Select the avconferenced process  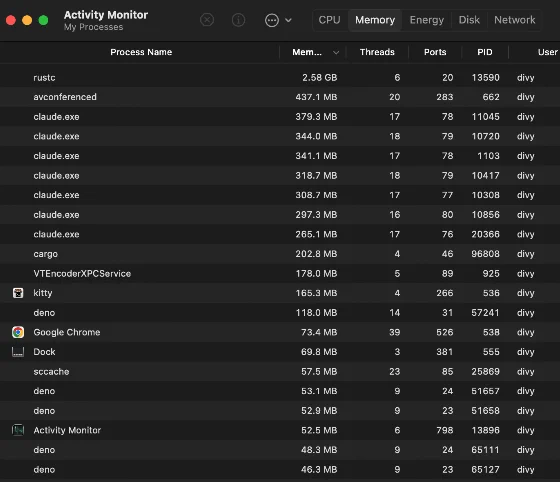[x=280, y=97]
